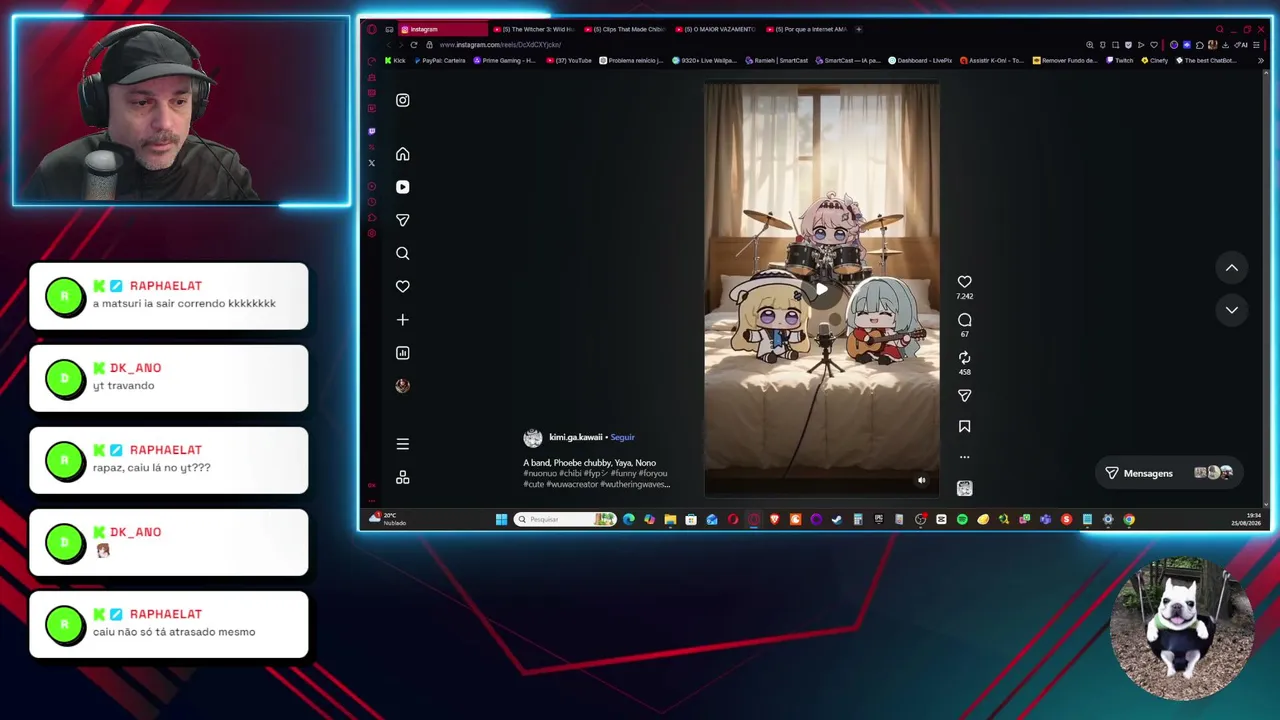Image resolution: width=1280 pixels, height=720 pixels.
Task: Follow kimi.ga.kawaii via Seguir link
Action: click(622, 437)
